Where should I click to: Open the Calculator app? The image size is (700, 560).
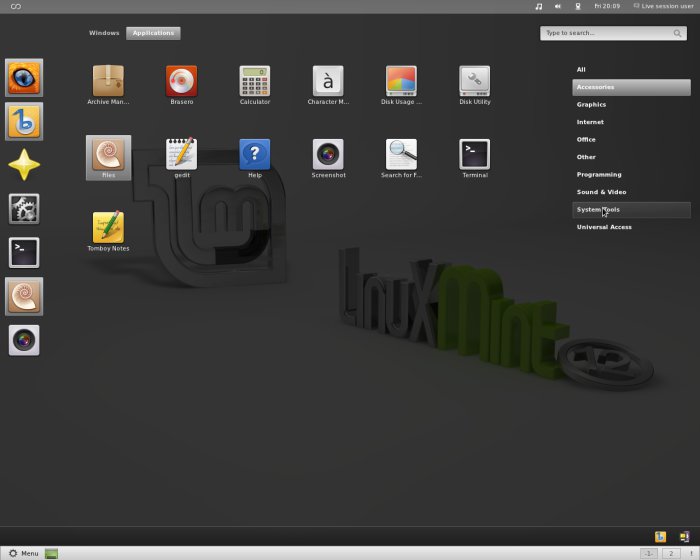[x=254, y=85]
